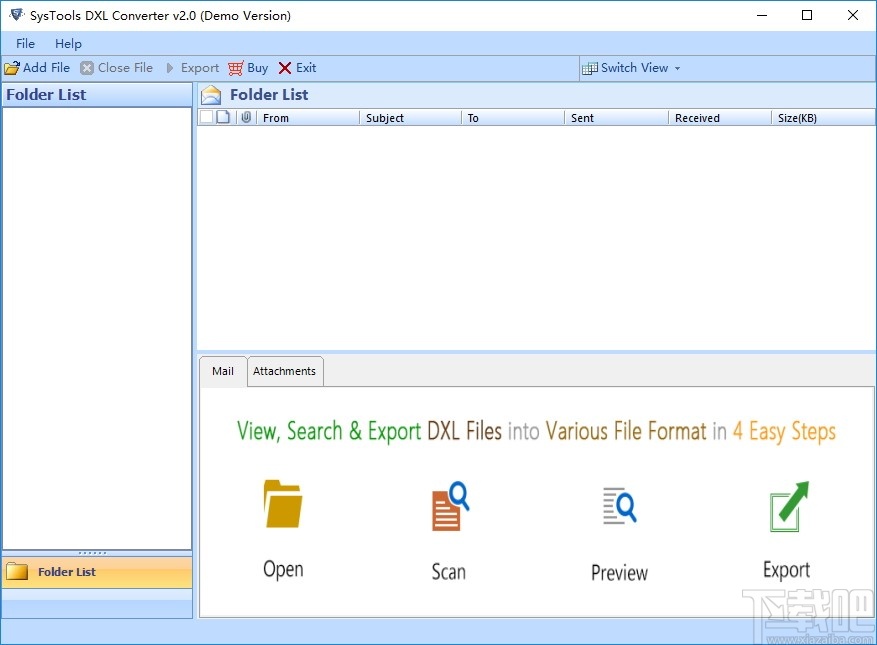
Task: Sort by the From column
Action: pyautogui.click(x=308, y=117)
